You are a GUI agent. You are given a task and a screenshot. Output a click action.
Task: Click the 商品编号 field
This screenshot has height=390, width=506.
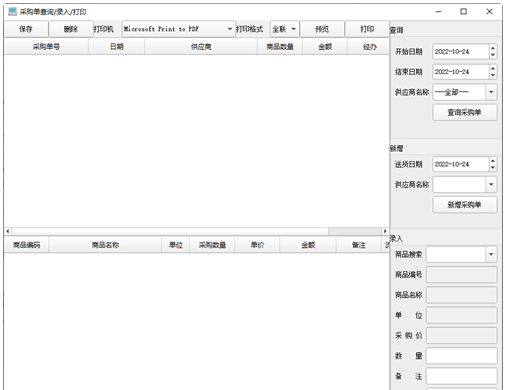click(x=462, y=275)
